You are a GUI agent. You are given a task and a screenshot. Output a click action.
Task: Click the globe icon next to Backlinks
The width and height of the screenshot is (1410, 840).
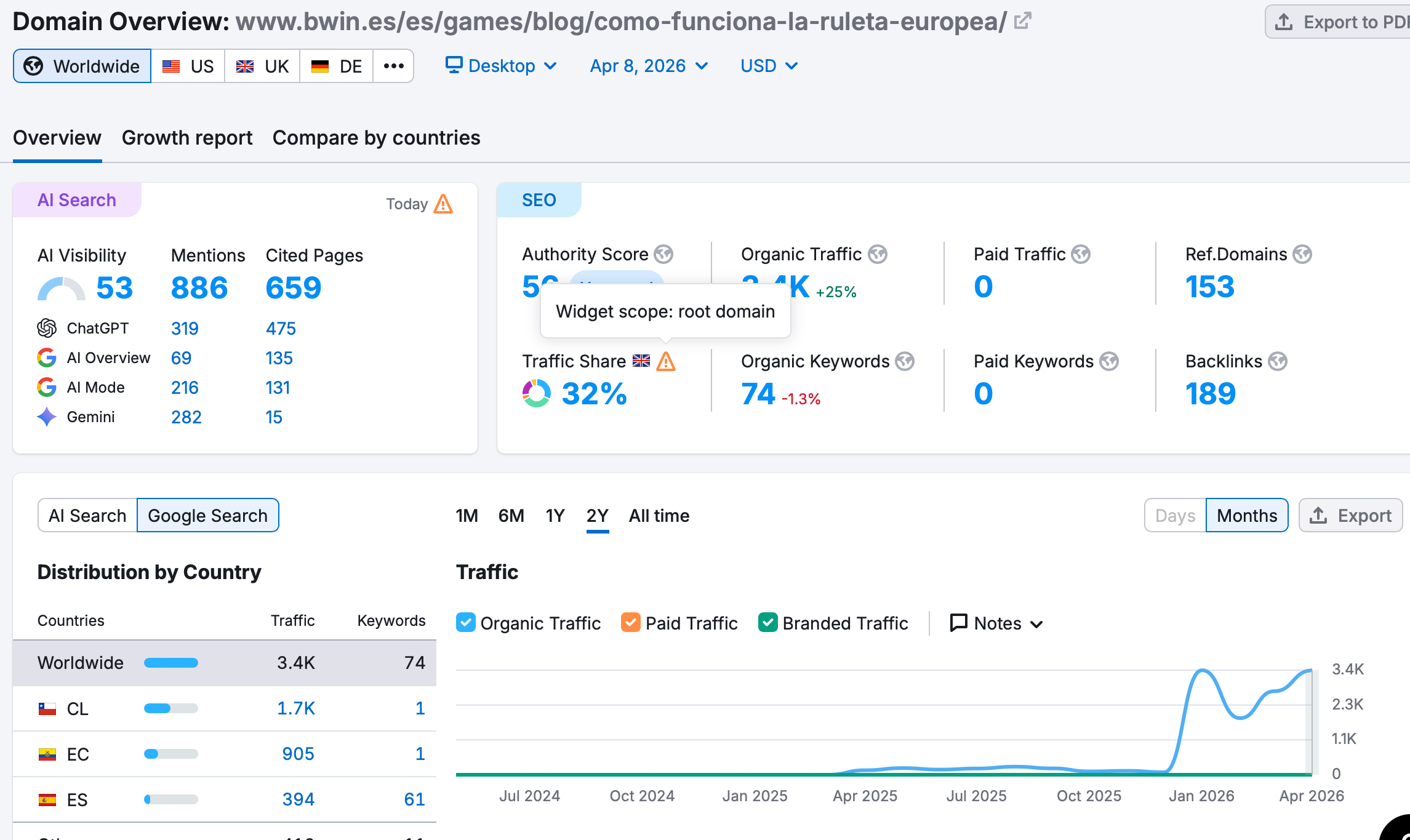coord(1278,361)
